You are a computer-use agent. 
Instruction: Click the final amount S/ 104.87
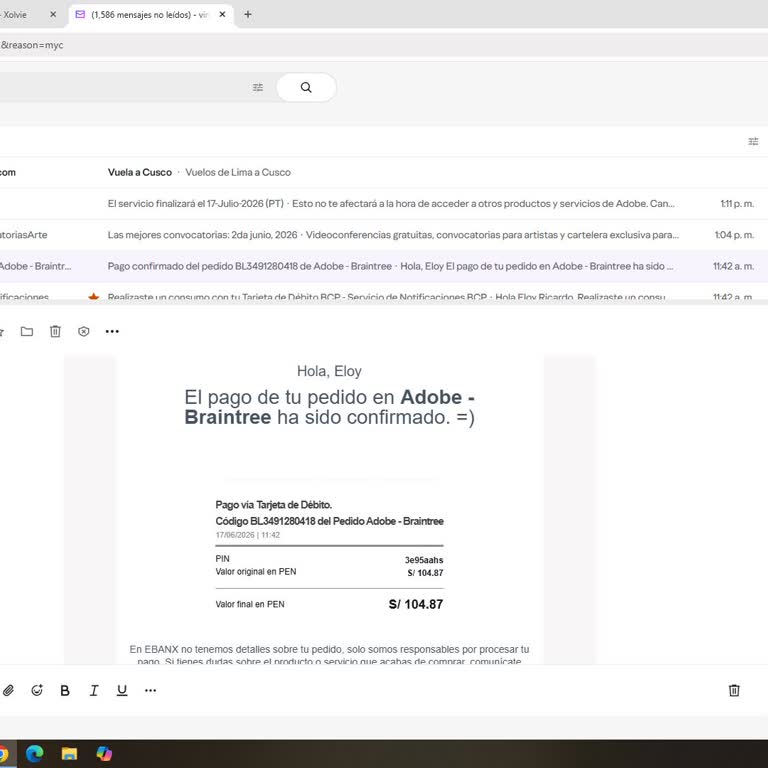tap(416, 604)
